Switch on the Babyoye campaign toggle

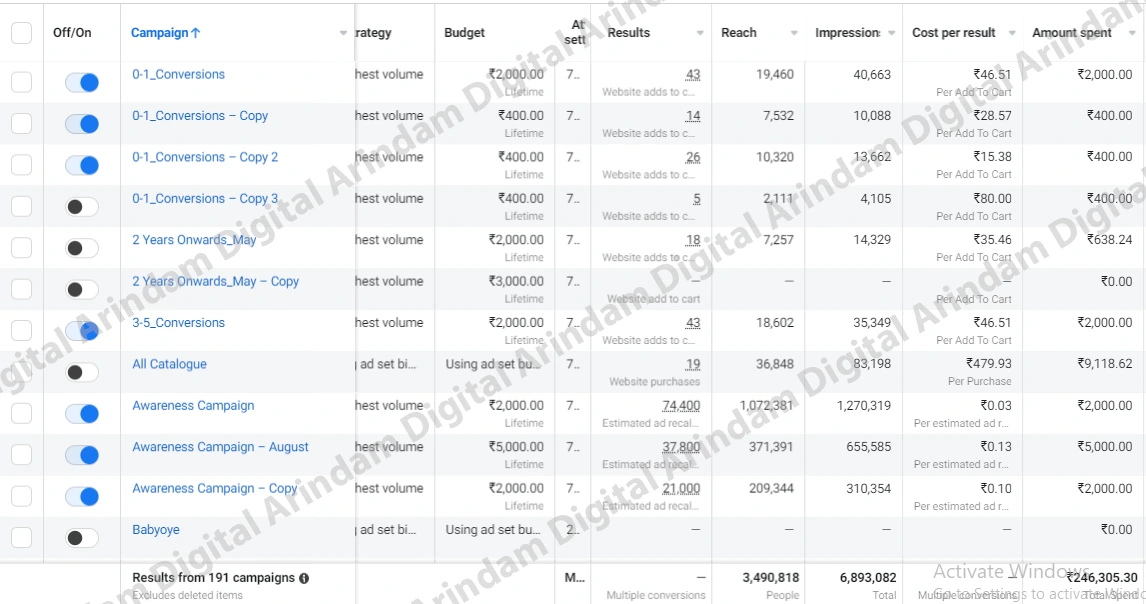pos(82,538)
